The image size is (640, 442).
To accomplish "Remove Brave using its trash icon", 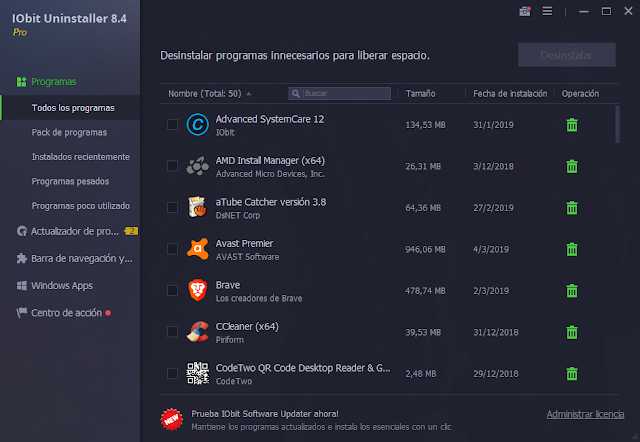I will click(572, 291).
